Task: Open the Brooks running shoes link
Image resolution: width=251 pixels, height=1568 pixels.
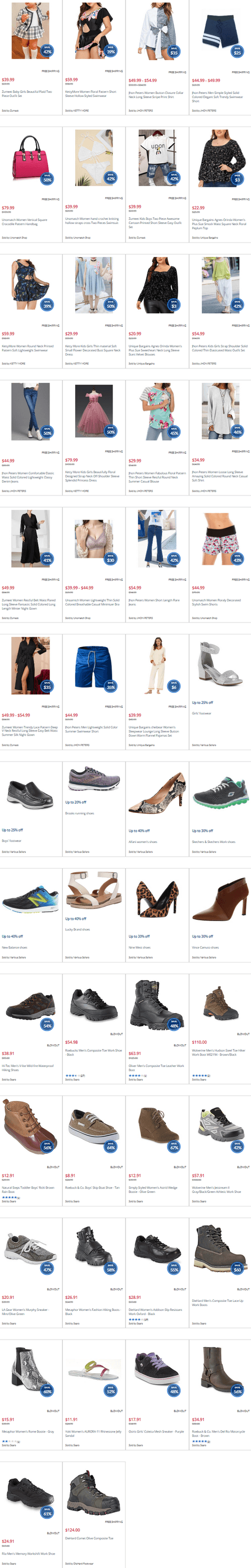Action: click(80, 813)
